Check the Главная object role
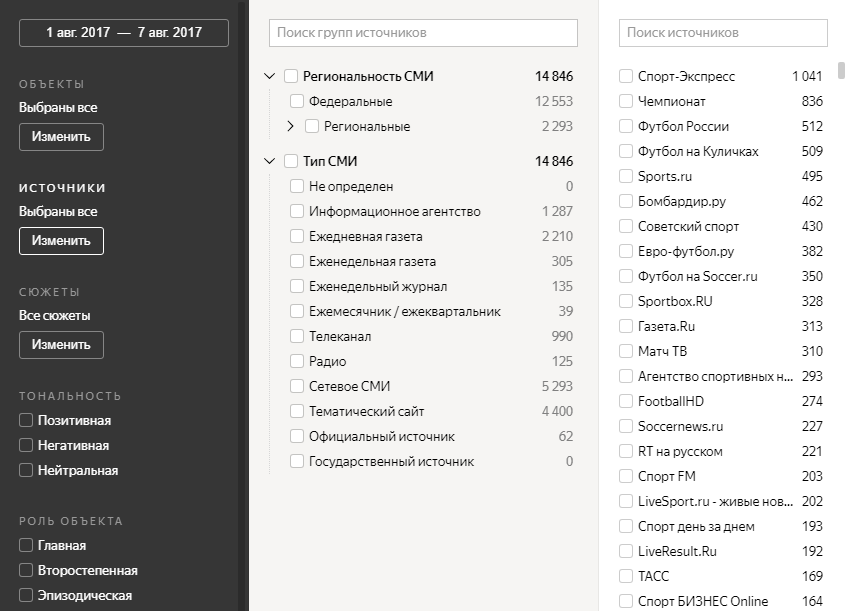The width and height of the screenshot is (846, 611). (x=26, y=546)
